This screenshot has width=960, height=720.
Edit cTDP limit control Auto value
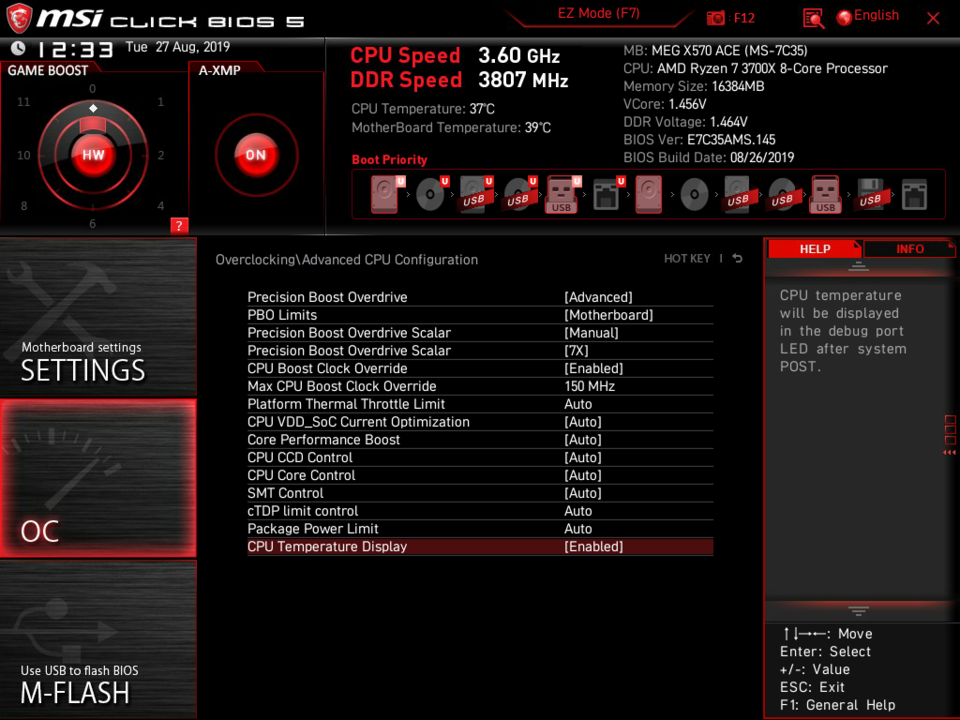point(578,510)
